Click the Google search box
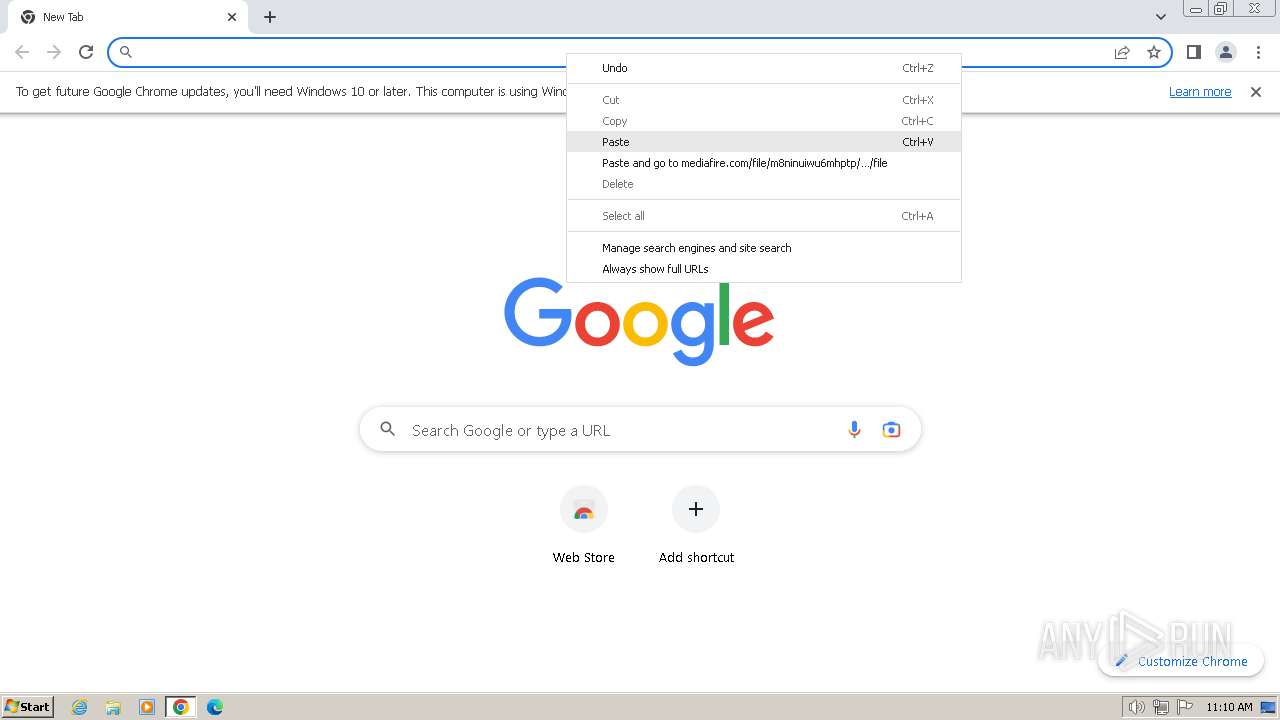 640,430
